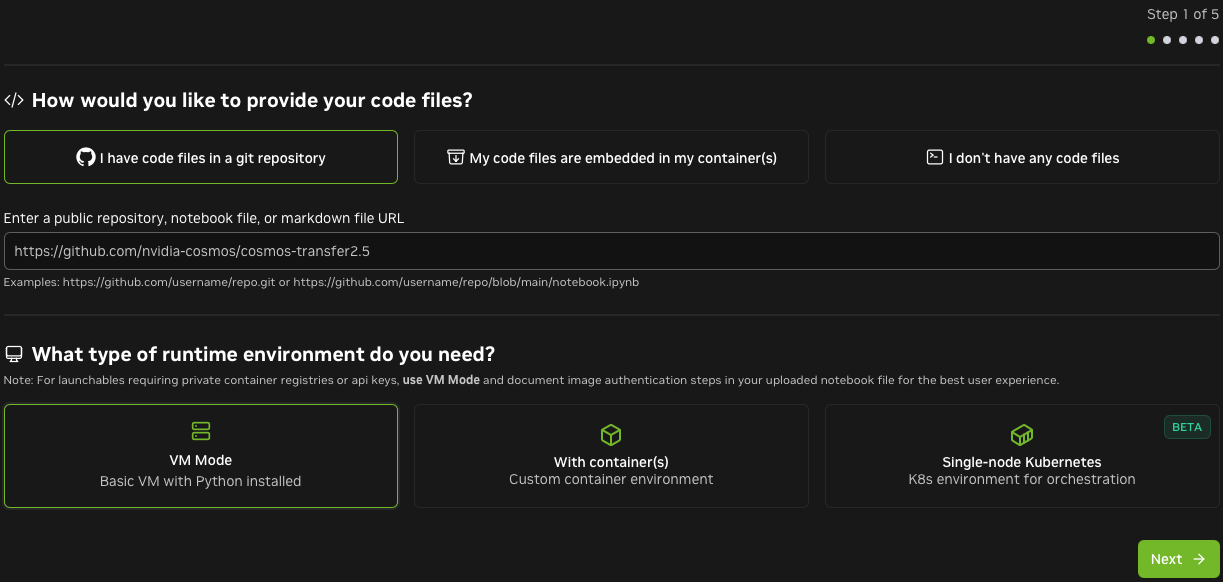Click the container download icon on the embedded code option
Screen dimensions: 1223x582
[x=455, y=157]
